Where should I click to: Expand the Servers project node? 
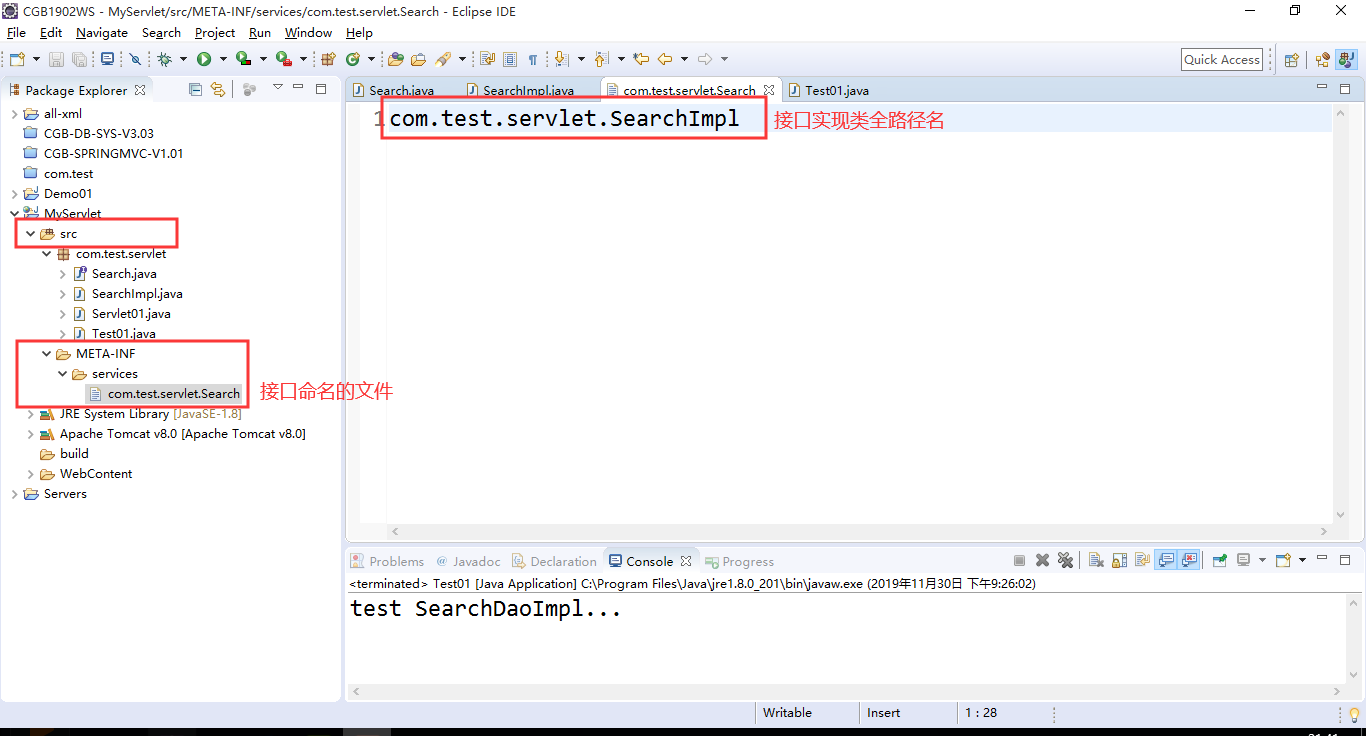tap(15, 494)
